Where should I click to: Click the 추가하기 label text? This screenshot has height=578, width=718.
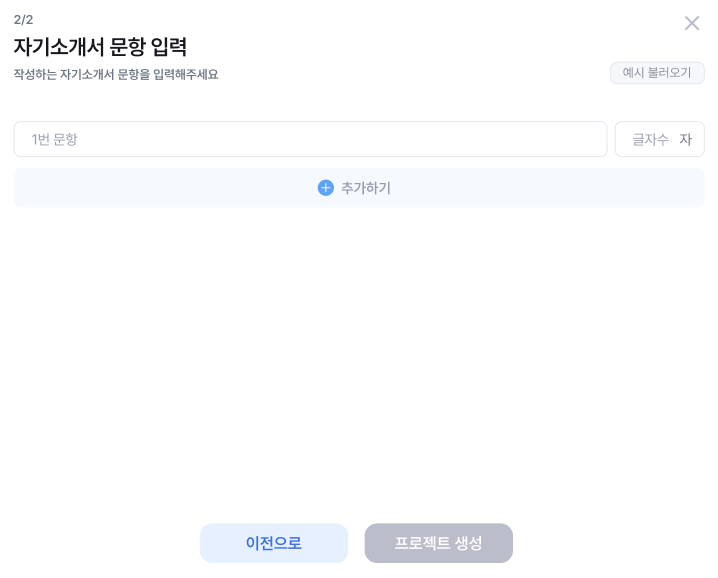coord(366,188)
